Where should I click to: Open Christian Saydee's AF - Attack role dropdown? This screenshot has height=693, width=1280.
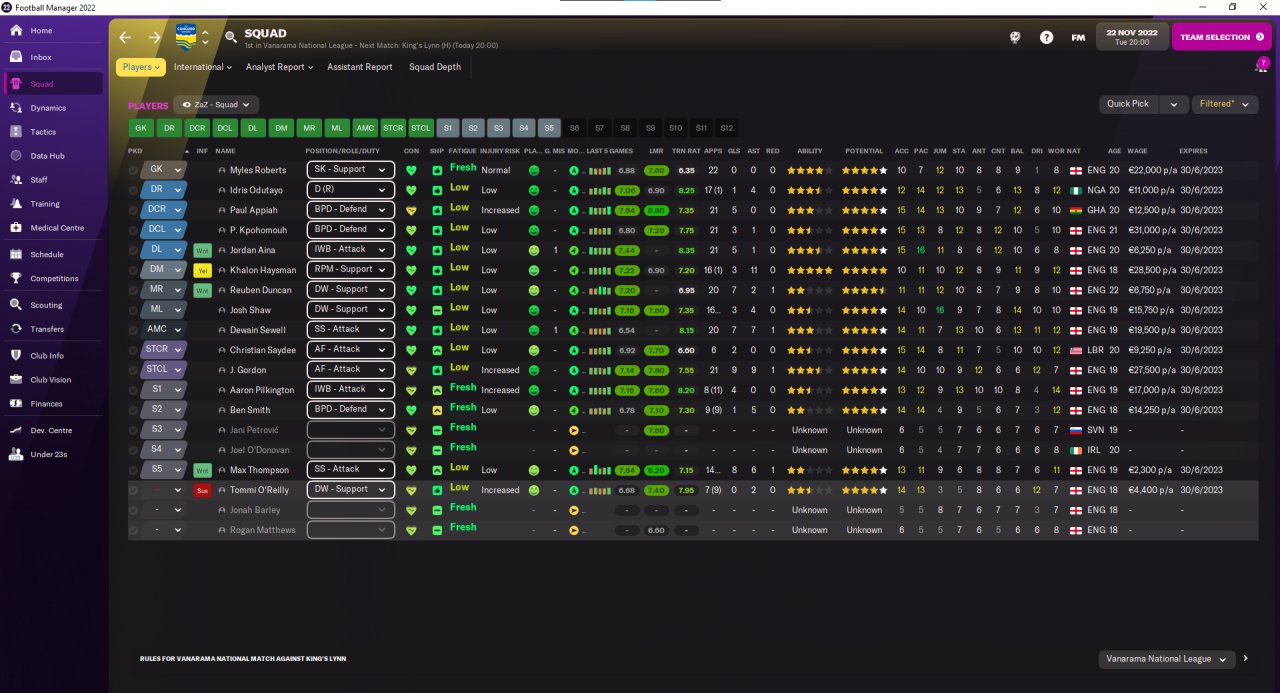pos(350,350)
